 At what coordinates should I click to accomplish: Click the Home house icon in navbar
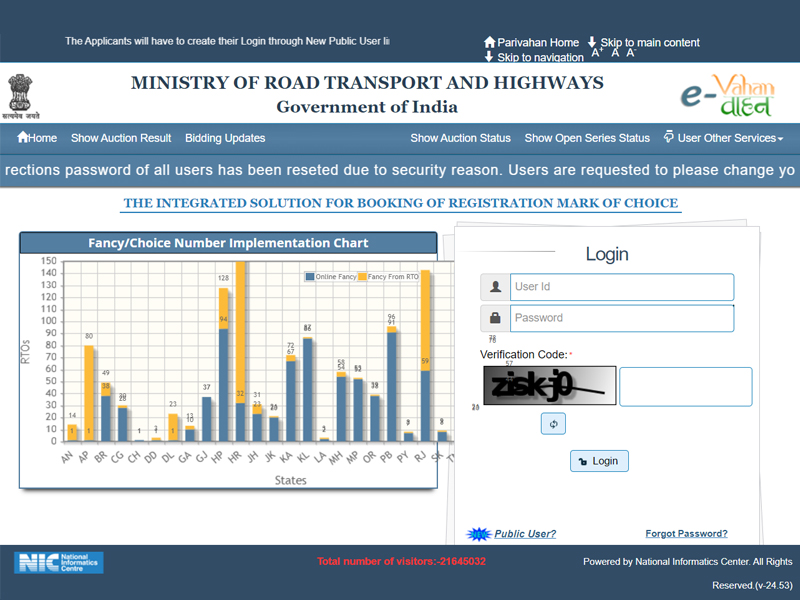point(22,137)
